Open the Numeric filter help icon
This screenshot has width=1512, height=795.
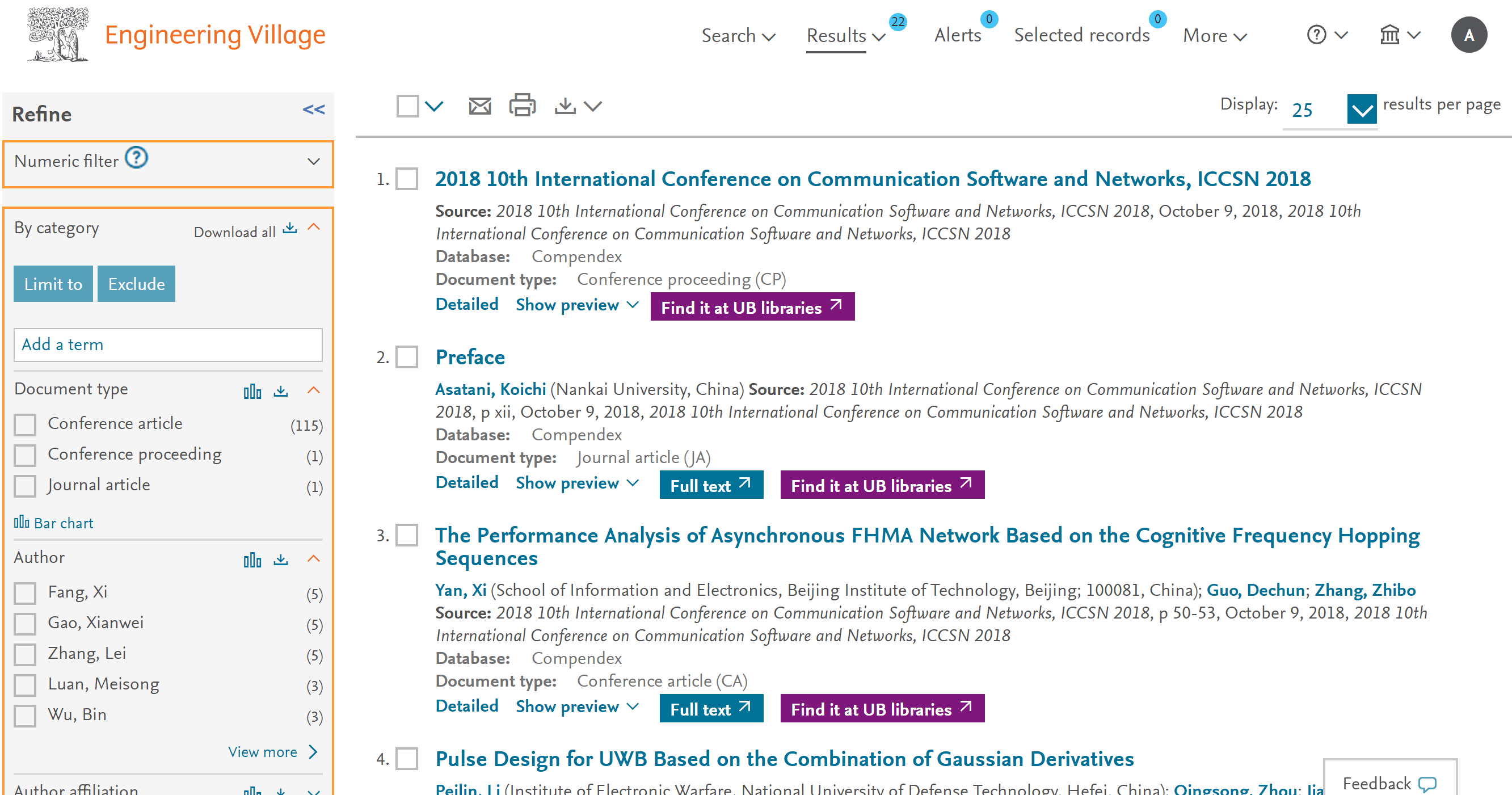(x=137, y=158)
